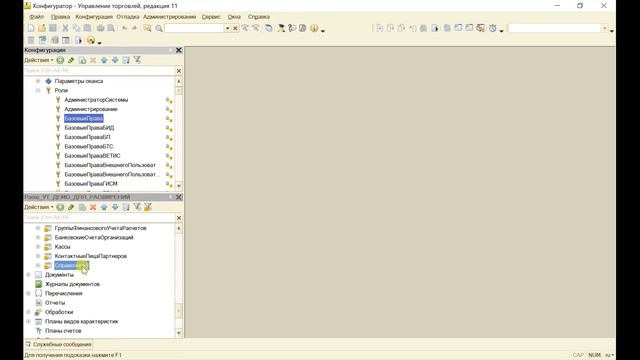Select the БазовыеПраваГИСМ role

91,184
